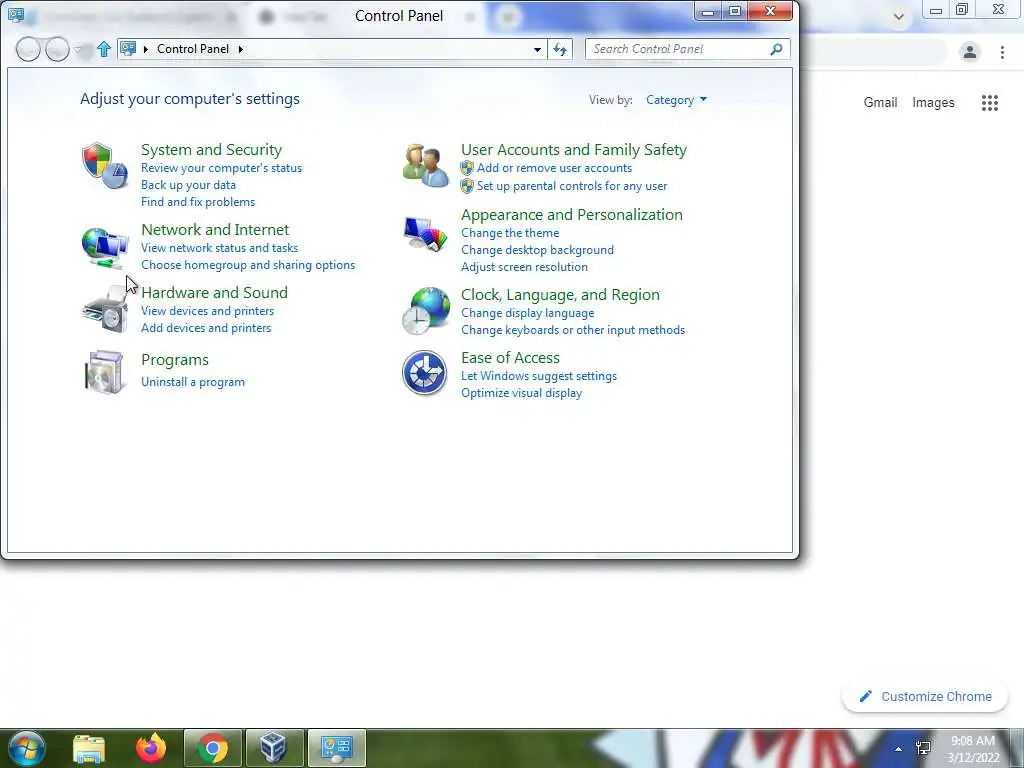Image resolution: width=1024 pixels, height=768 pixels.
Task: Expand root breadcrumb arrow before Control Panel
Action: click(145, 49)
